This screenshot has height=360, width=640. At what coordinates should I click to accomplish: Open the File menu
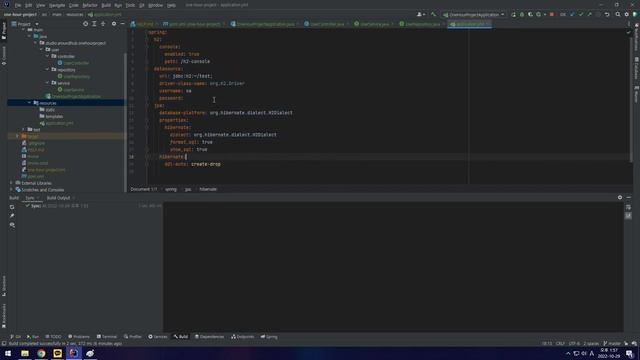[x=18, y=5]
